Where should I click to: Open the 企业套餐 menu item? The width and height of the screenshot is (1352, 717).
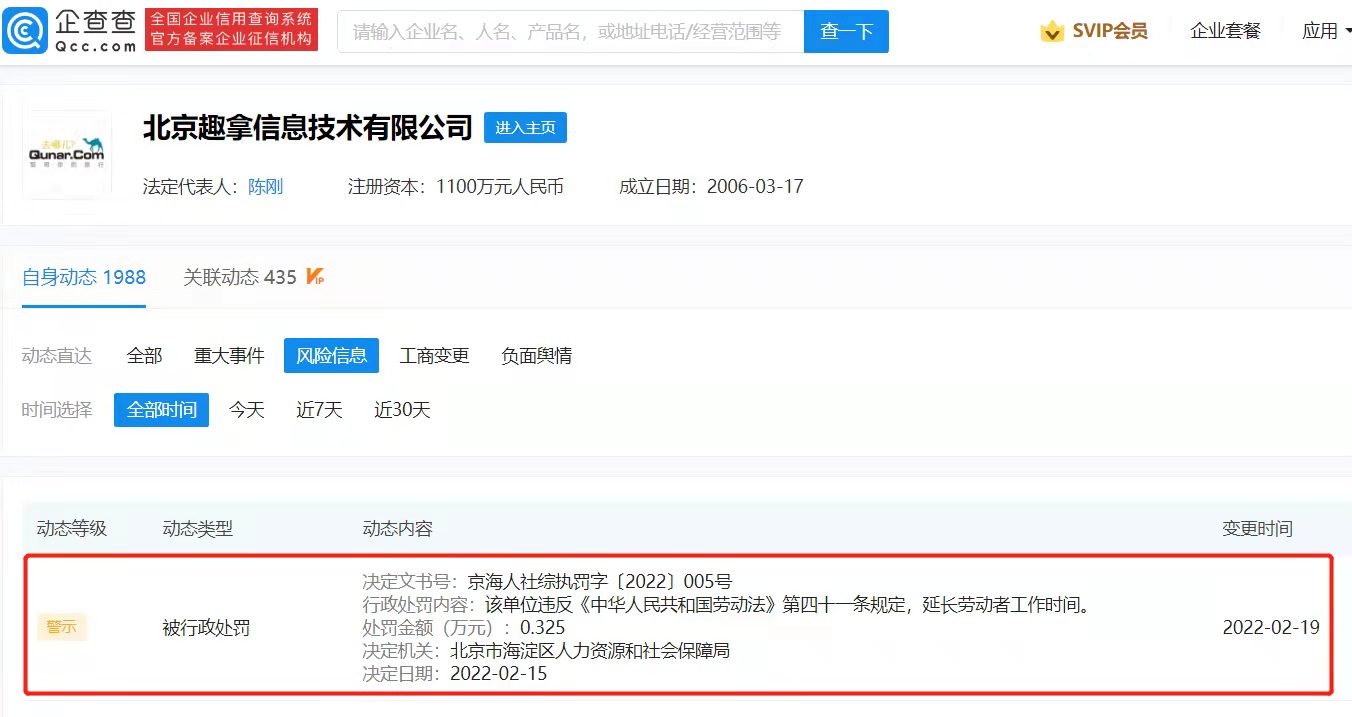tap(1225, 32)
